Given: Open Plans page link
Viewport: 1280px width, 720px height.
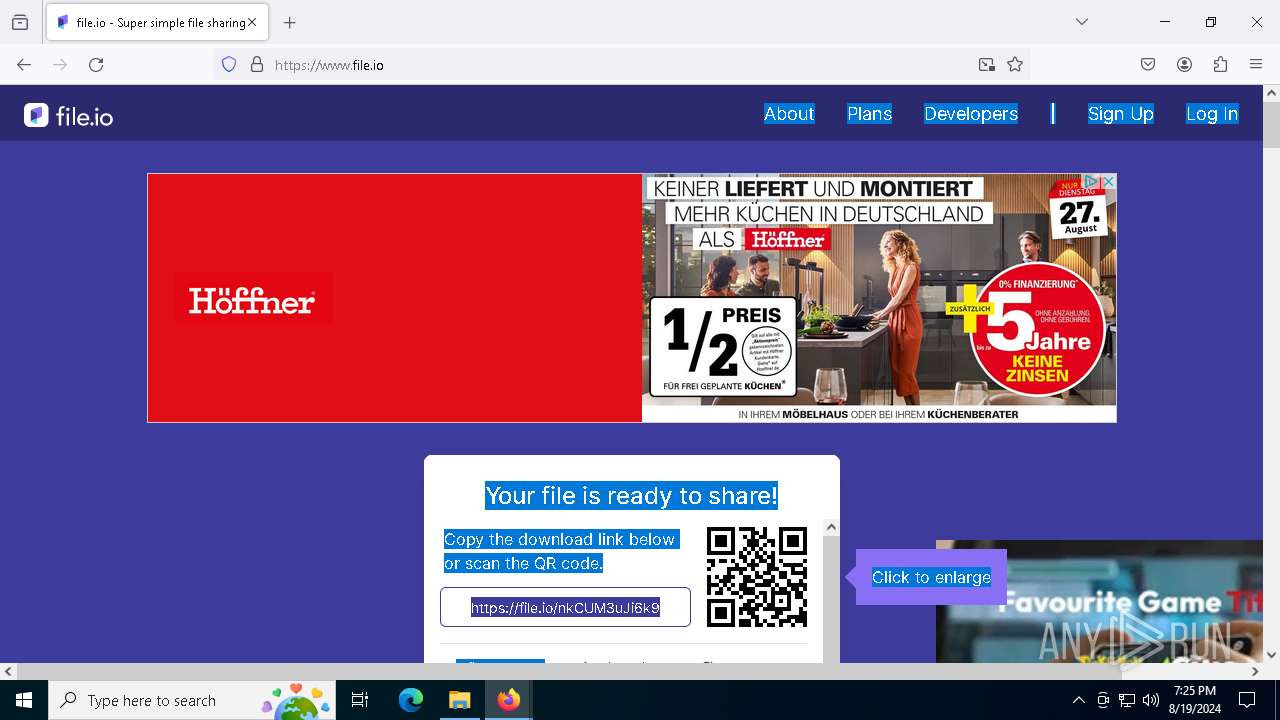Looking at the screenshot, I should click(869, 114).
